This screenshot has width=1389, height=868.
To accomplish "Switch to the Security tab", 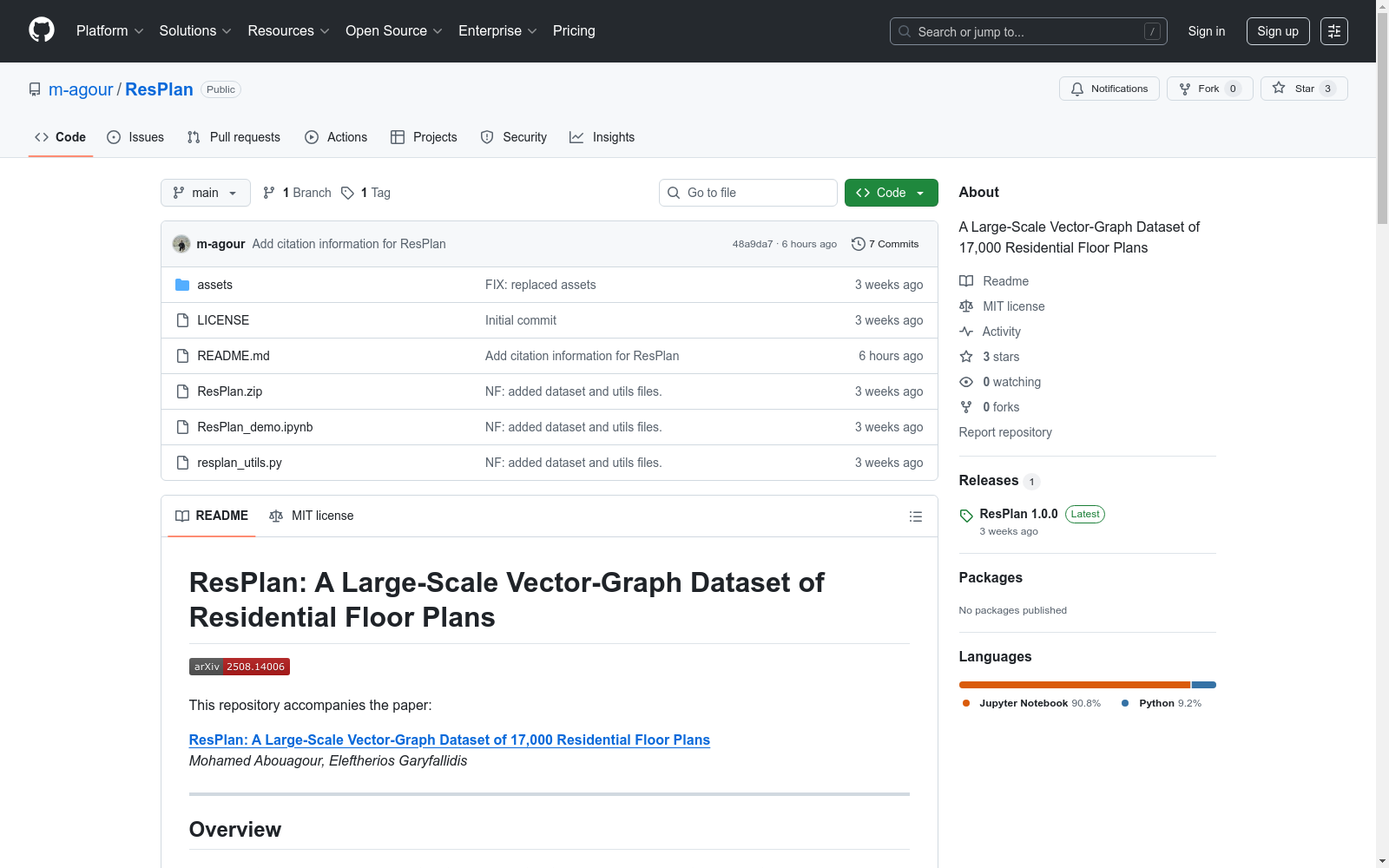I will [514, 137].
